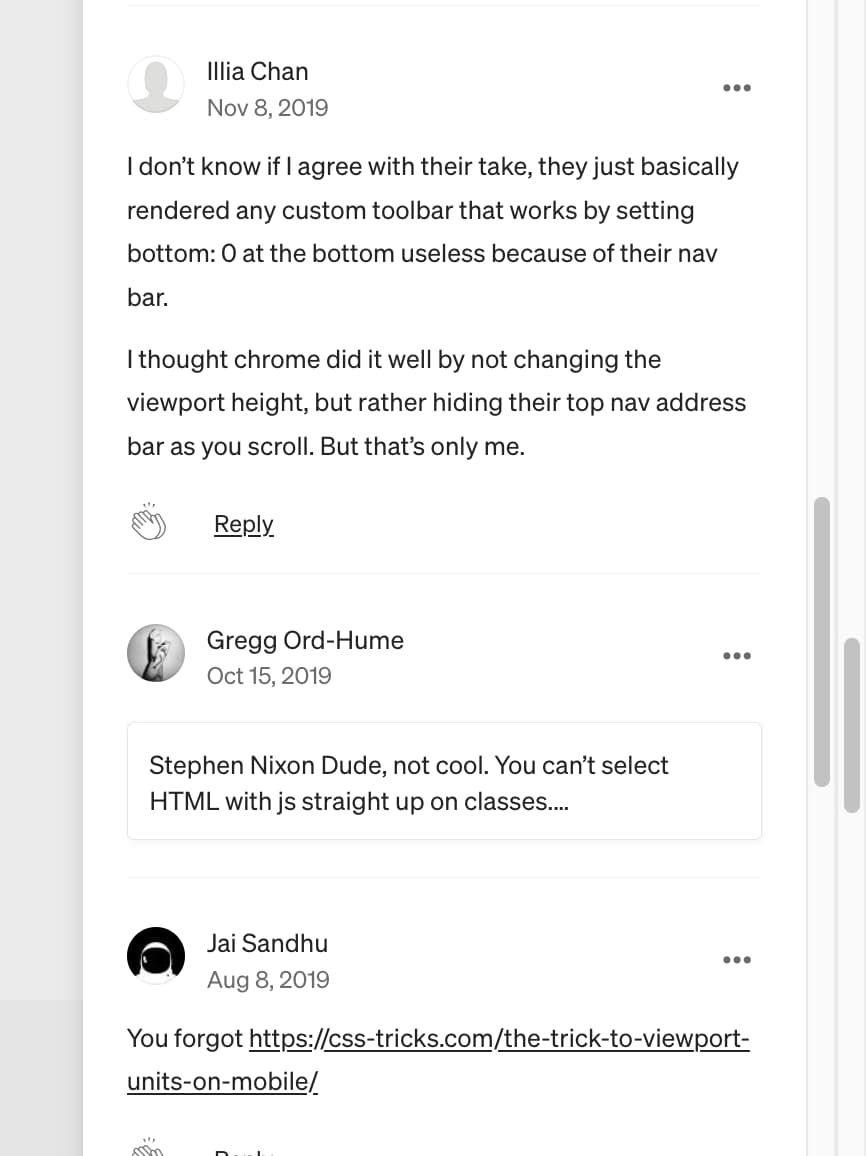The width and height of the screenshot is (866, 1156).
Task: Click the responses panel scrollbar thumb
Action: point(822,642)
